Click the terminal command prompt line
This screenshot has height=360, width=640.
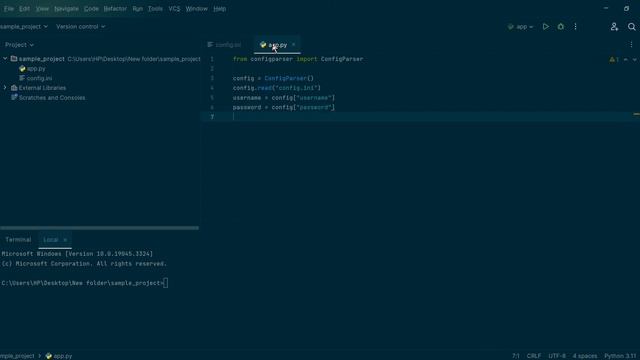click(x=84, y=283)
